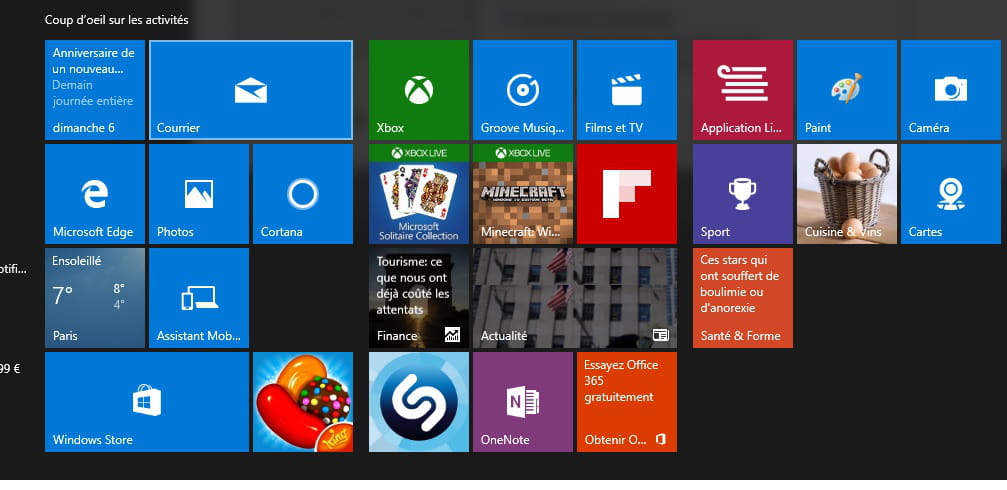Open the Paris weather tile
1007x490 pixels.
[x=95, y=298]
